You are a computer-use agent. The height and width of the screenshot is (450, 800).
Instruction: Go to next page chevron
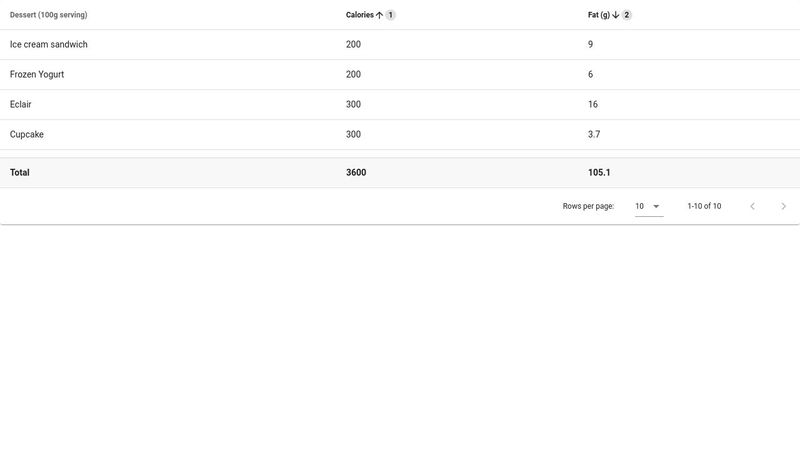pos(783,206)
